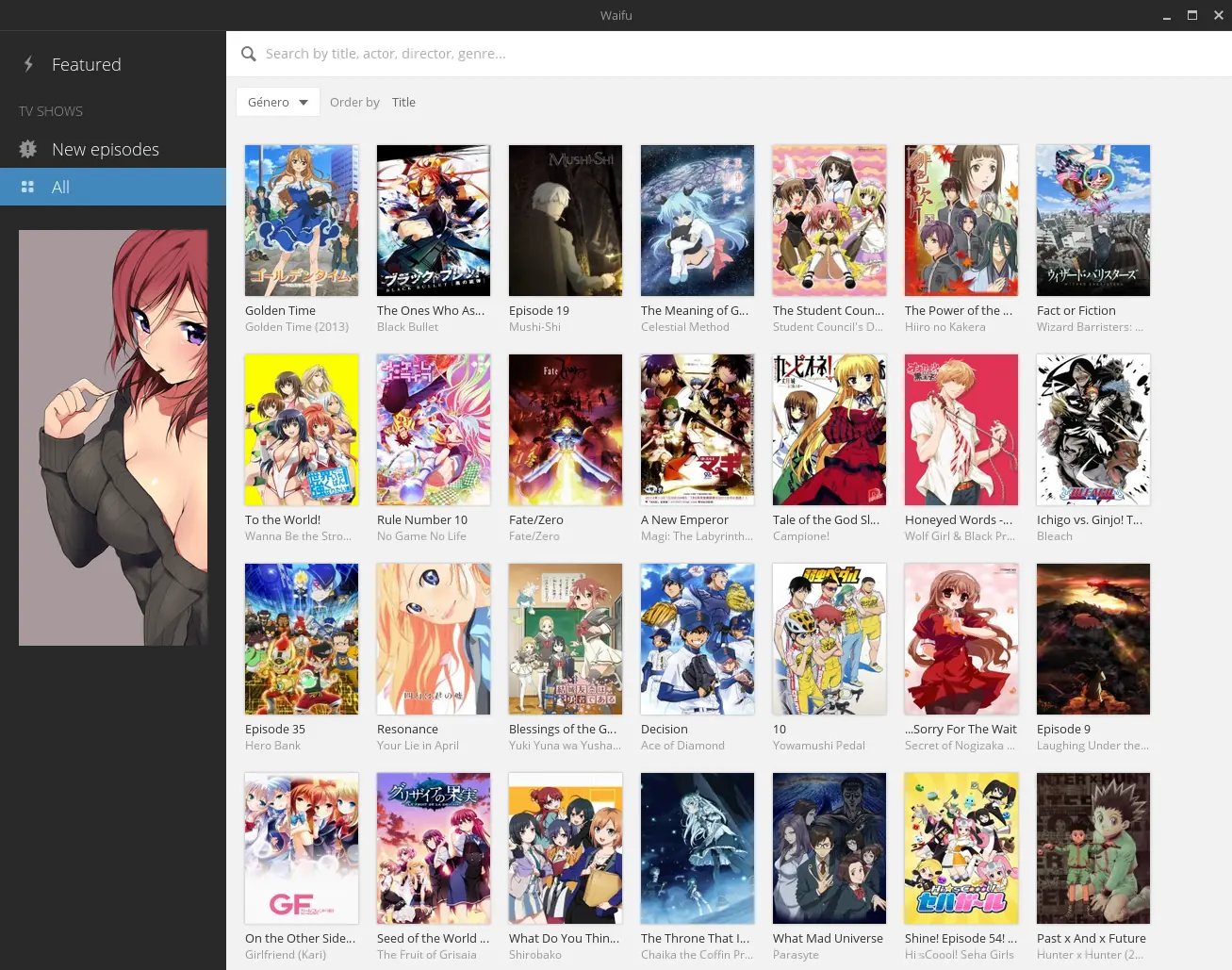Maximize the Waifu window
This screenshot has height=970, width=1232.
(x=1192, y=15)
